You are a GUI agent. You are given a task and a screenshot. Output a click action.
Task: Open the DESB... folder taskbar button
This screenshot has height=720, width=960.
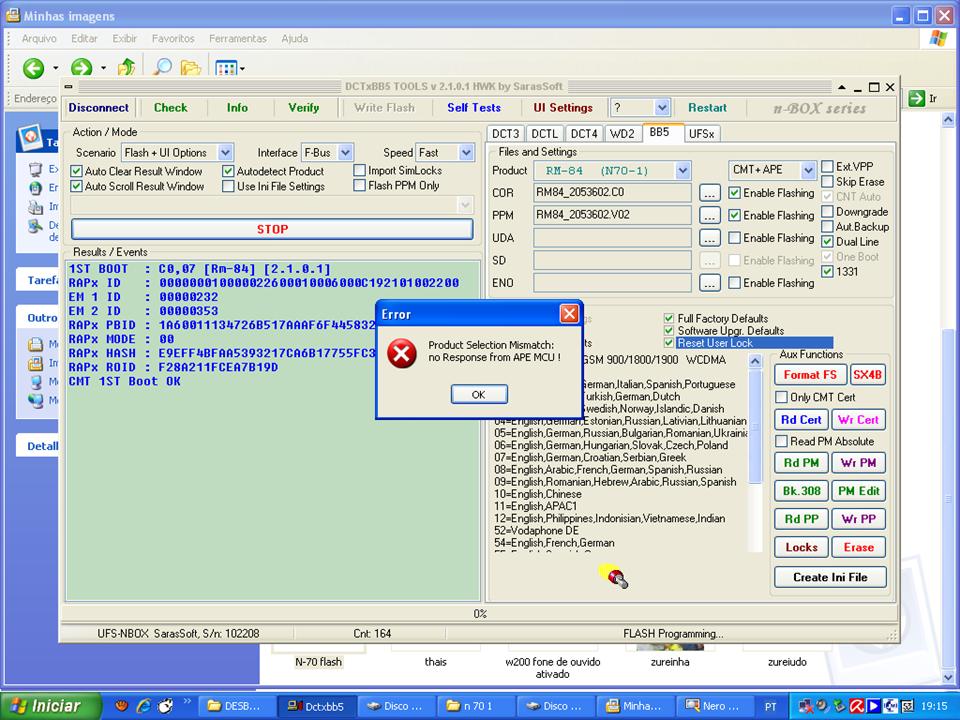pyautogui.click(x=237, y=706)
